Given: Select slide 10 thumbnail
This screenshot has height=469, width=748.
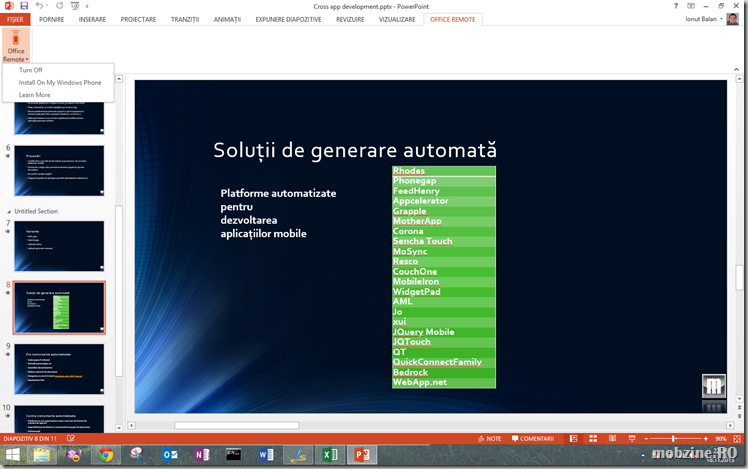Looking at the screenshot, I should coord(59,419).
